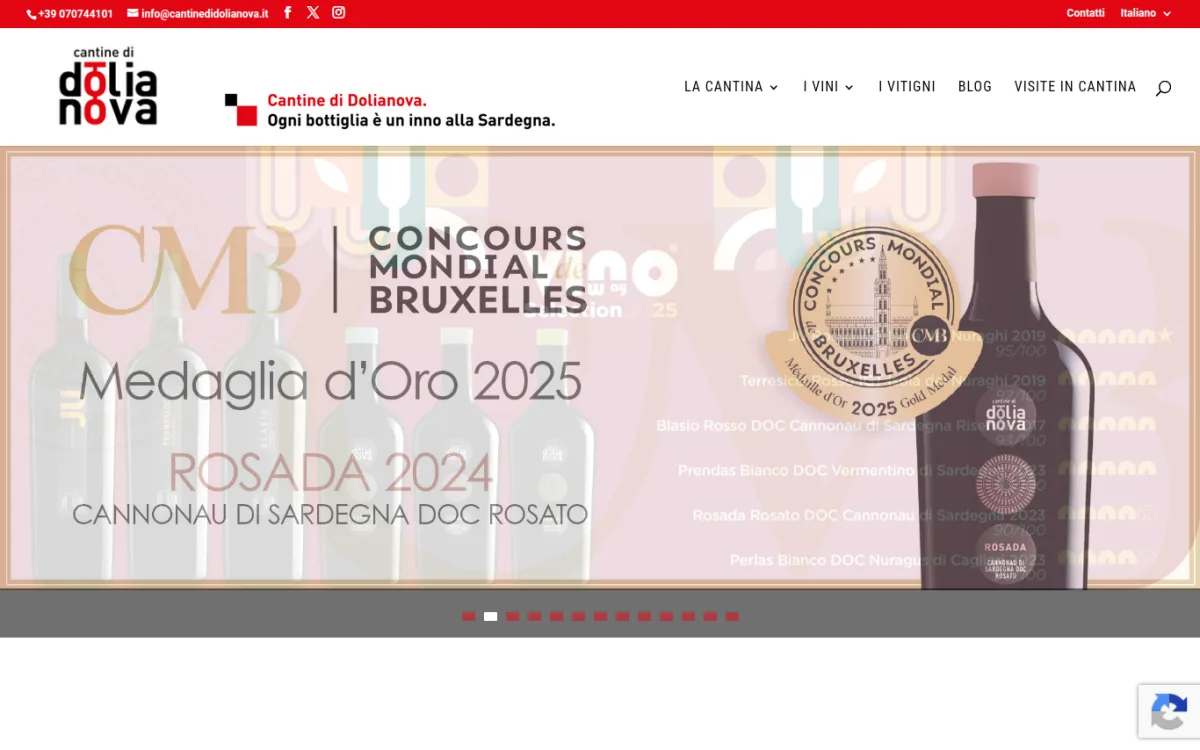
Task: Open the Blog menu item
Action: [975, 87]
